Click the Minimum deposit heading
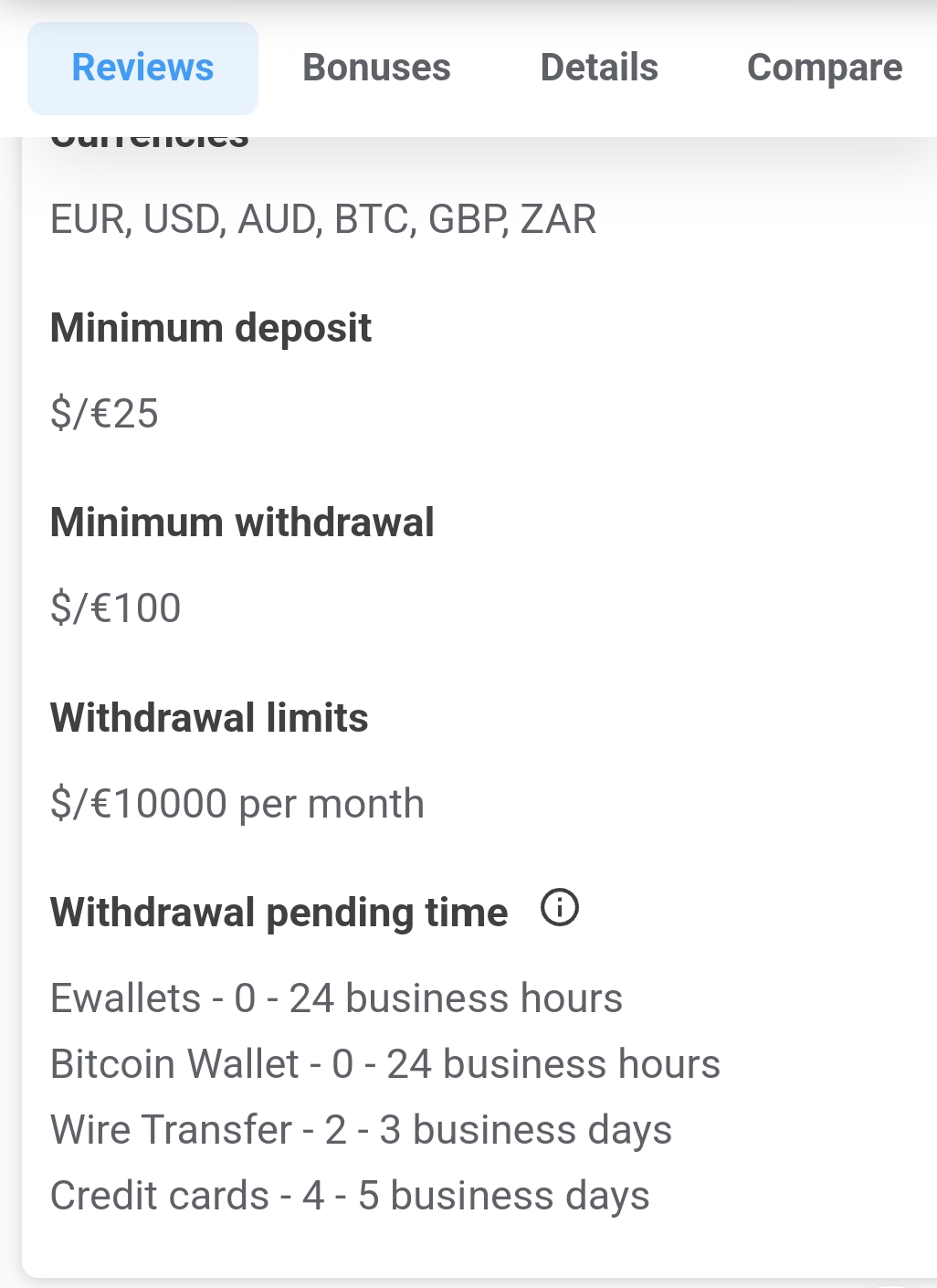 (211, 328)
